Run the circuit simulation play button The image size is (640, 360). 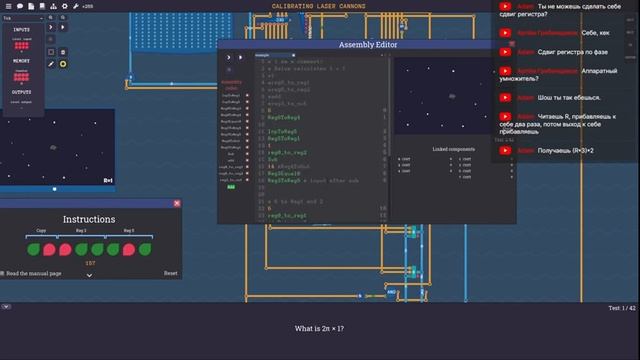pyautogui.click(x=63, y=27)
